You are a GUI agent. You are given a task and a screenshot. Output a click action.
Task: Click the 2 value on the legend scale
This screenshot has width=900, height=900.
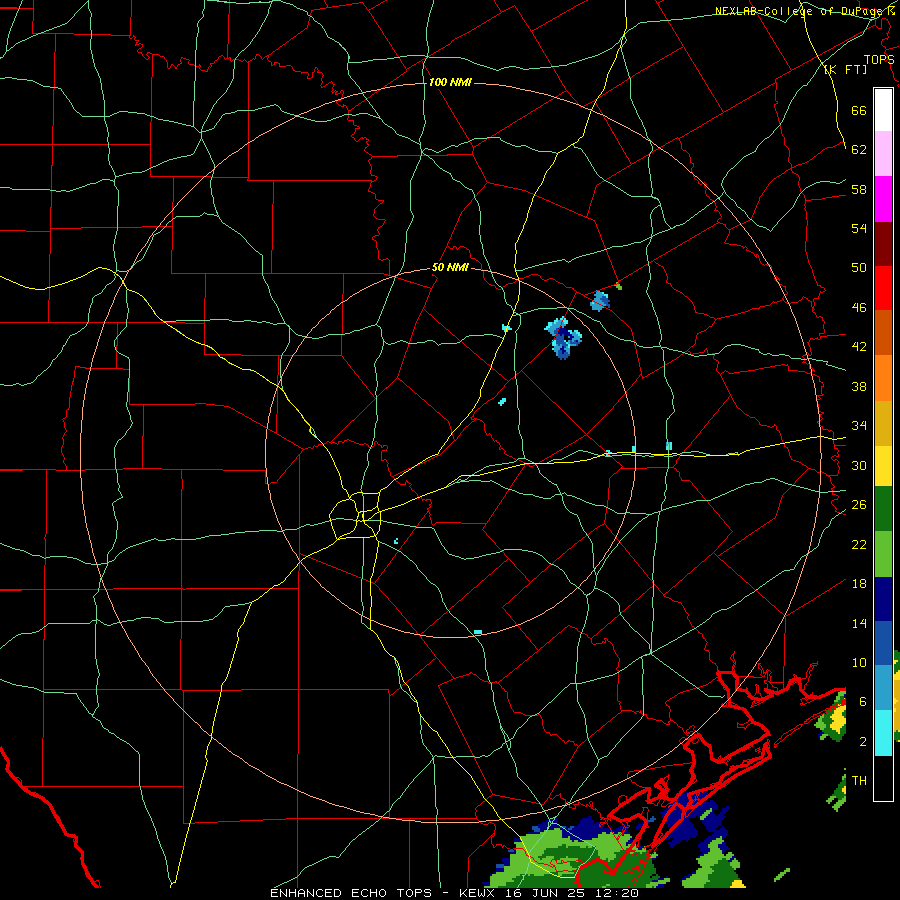coord(863,742)
